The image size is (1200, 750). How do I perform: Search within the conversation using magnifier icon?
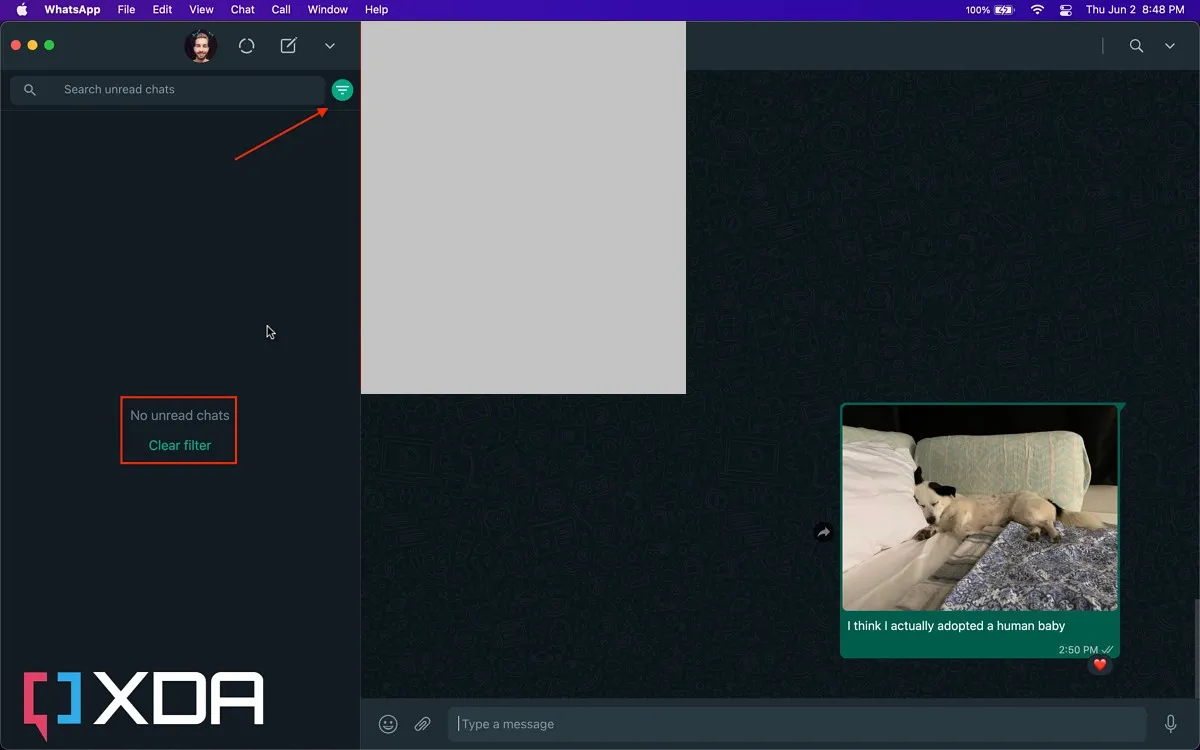click(x=1136, y=46)
